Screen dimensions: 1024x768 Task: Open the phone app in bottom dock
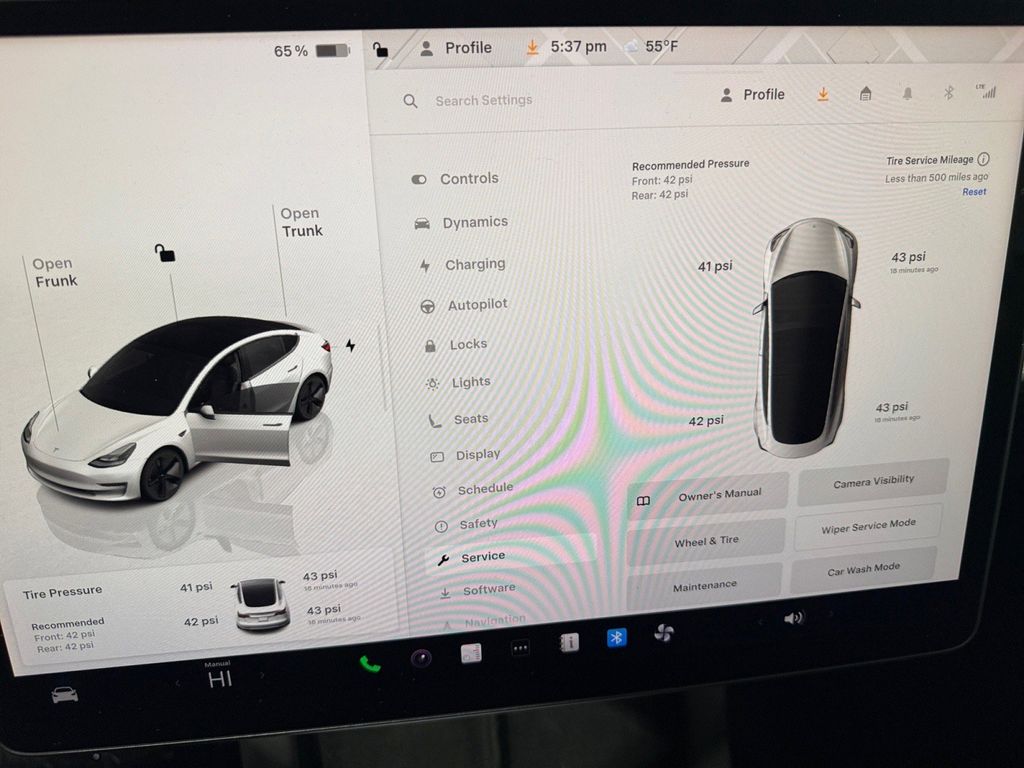[x=370, y=664]
